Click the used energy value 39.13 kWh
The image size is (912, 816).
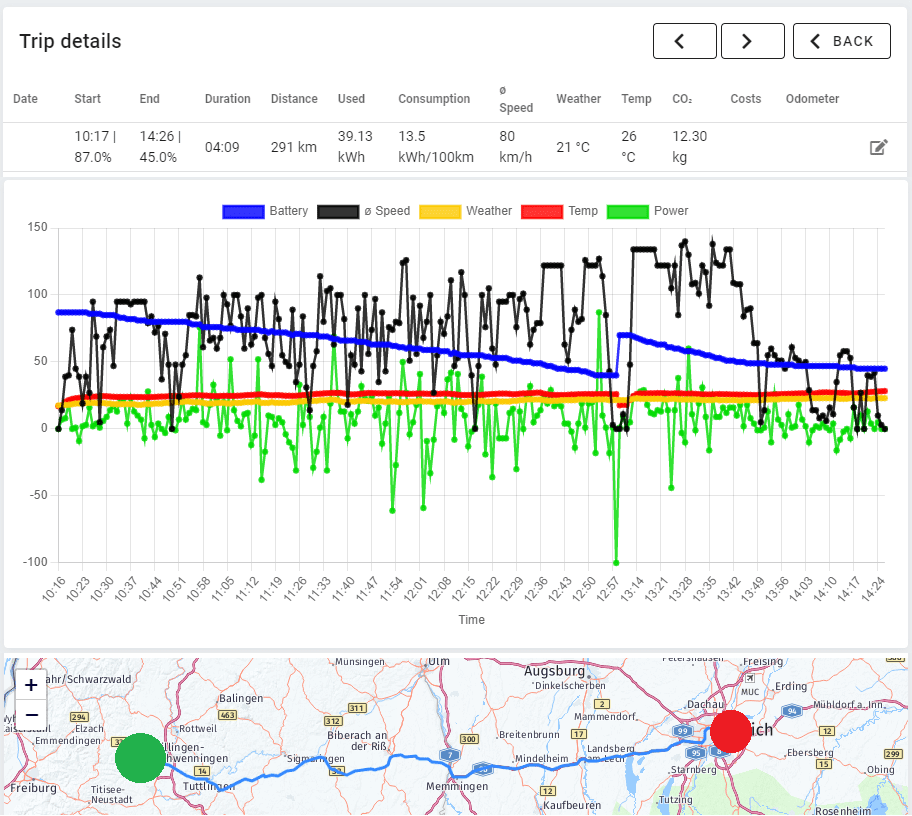(355, 147)
